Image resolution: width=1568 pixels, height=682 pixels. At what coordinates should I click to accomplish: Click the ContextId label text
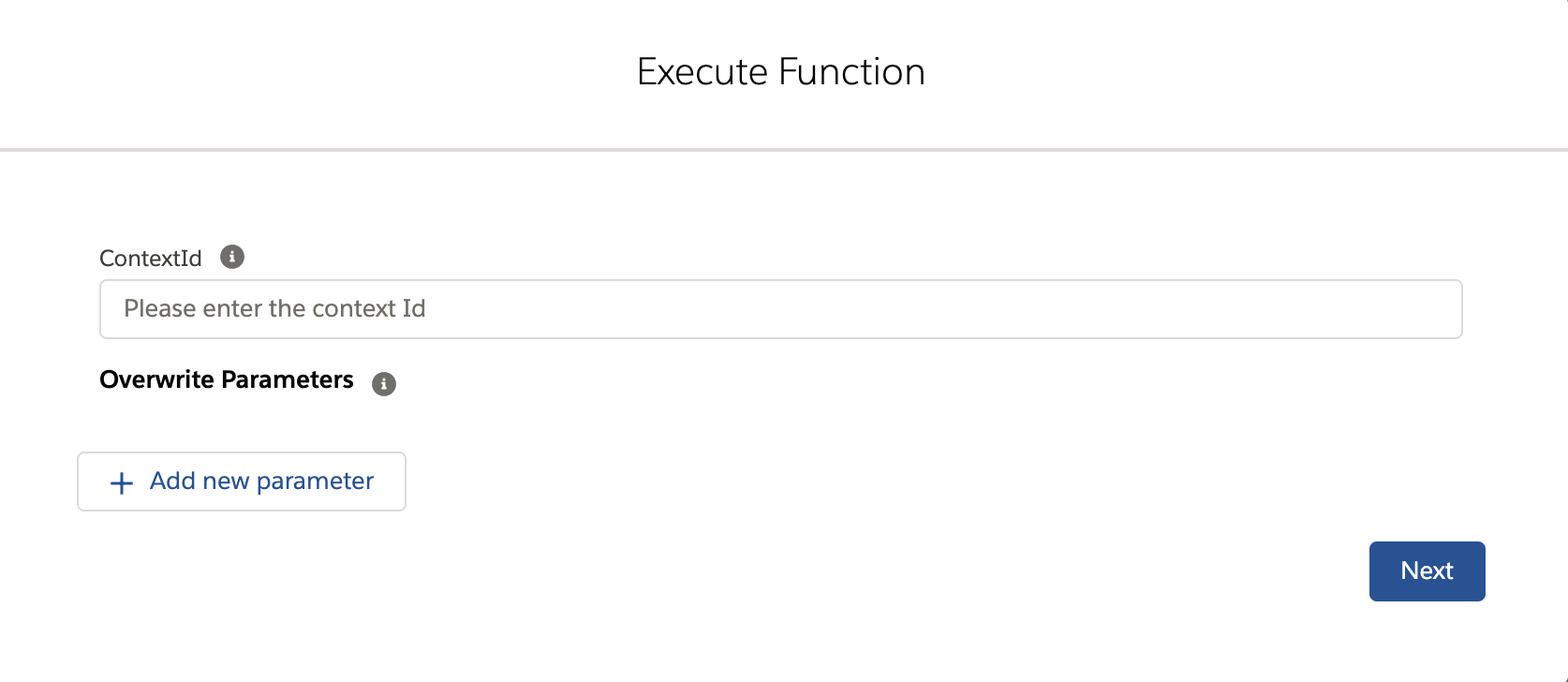[x=151, y=259]
